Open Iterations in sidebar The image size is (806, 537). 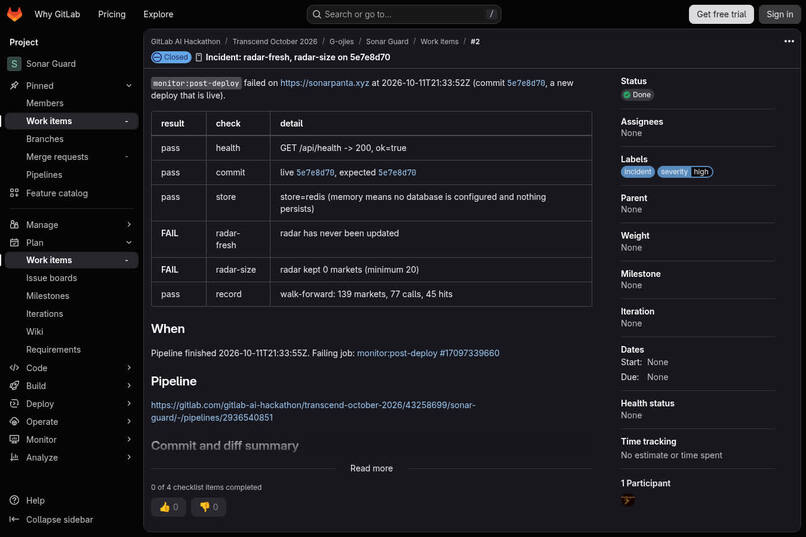click(x=45, y=314)
